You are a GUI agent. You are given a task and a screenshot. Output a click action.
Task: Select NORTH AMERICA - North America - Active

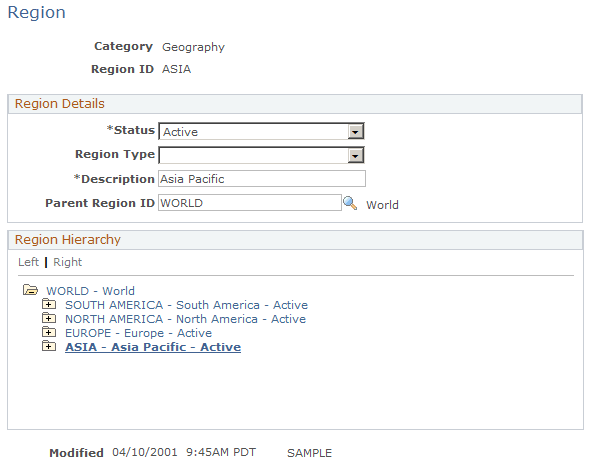pyautogui.click(x=185, y=319)
